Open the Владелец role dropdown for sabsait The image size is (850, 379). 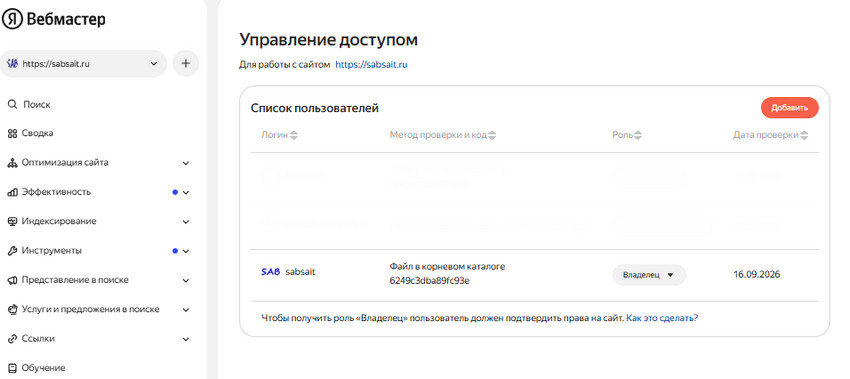[x=649, y=275]
